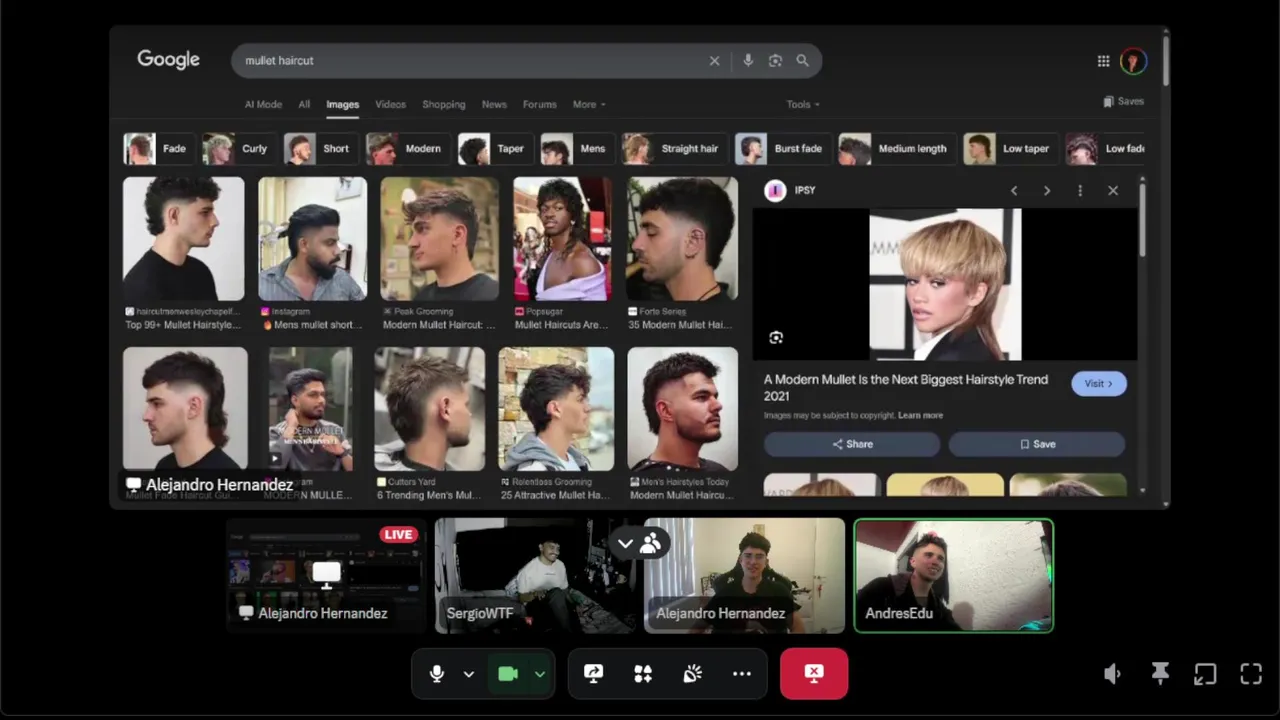
Task: Open the soundboard icon in call controls
Action: pos(692,674)
